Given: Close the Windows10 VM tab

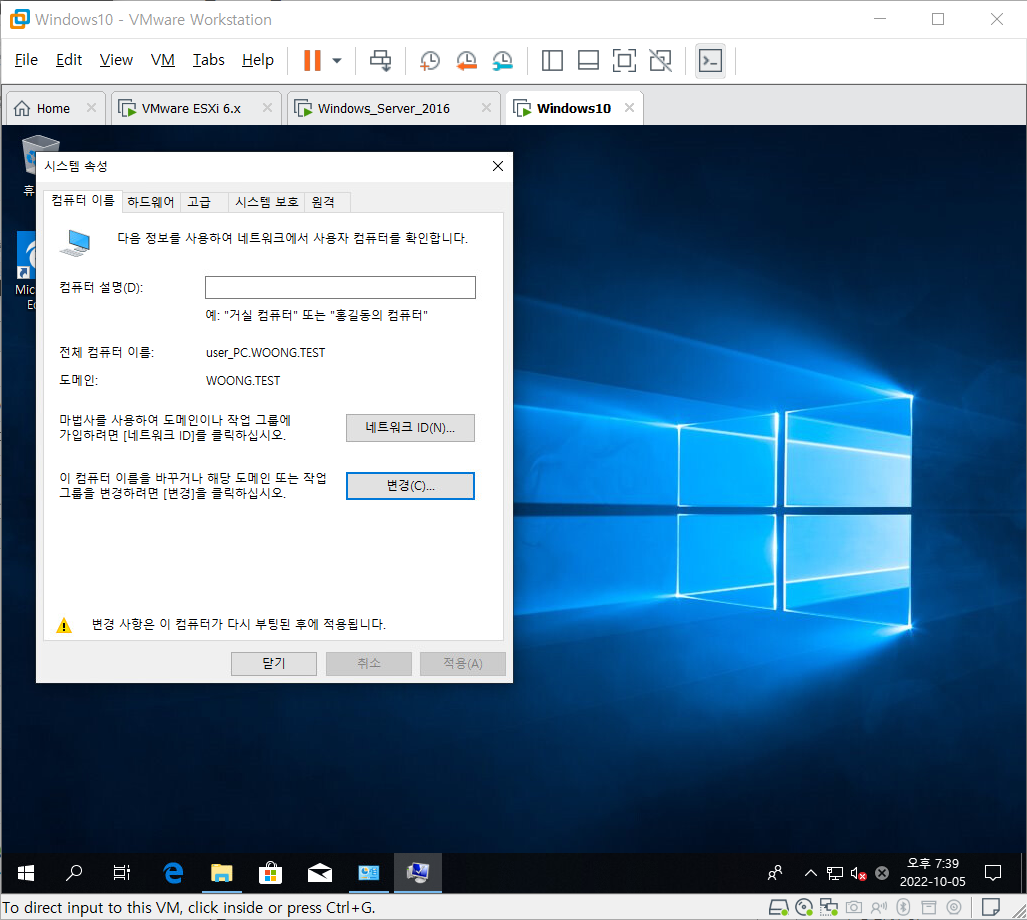Looking at the screenshot, I should click(629, 107).
